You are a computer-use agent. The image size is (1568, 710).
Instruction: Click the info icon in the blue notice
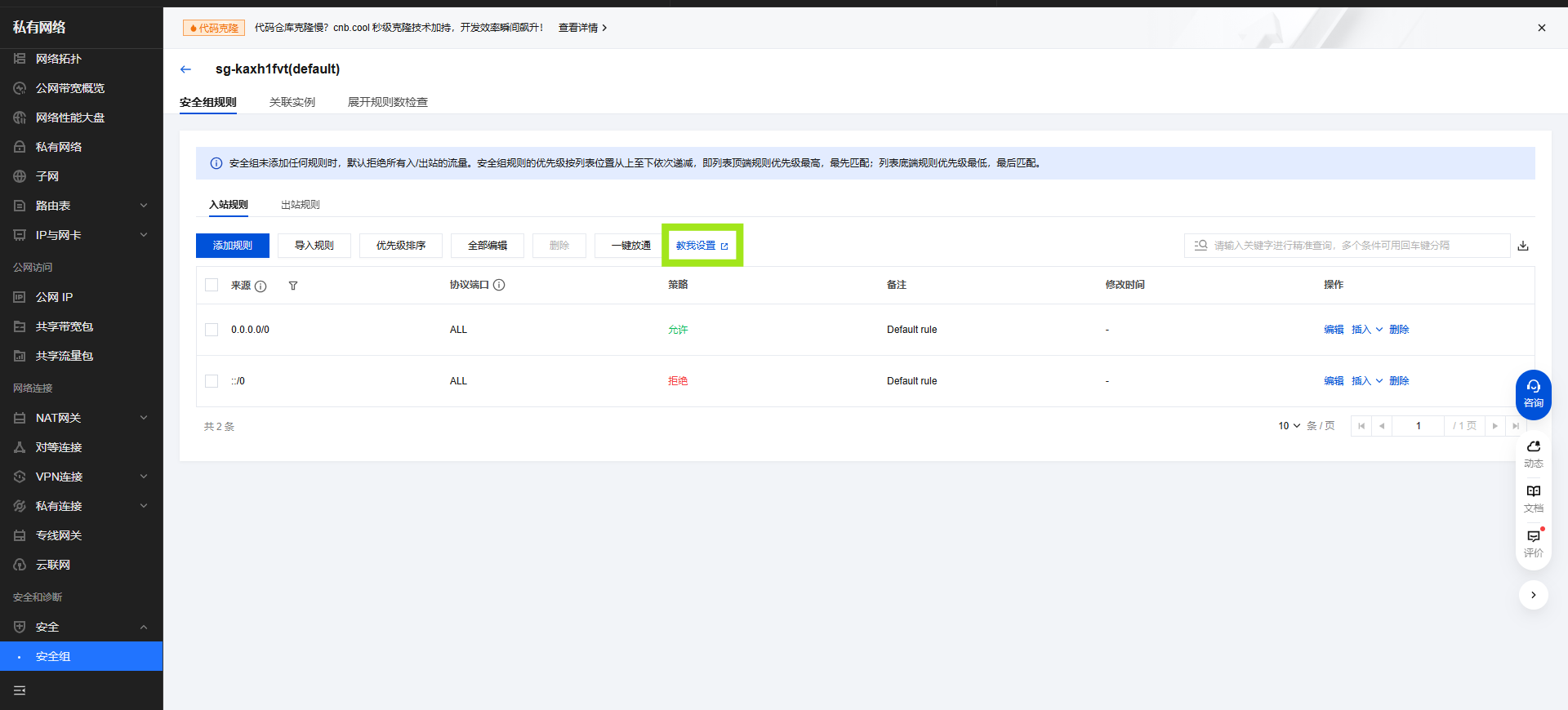click(216, 163)
